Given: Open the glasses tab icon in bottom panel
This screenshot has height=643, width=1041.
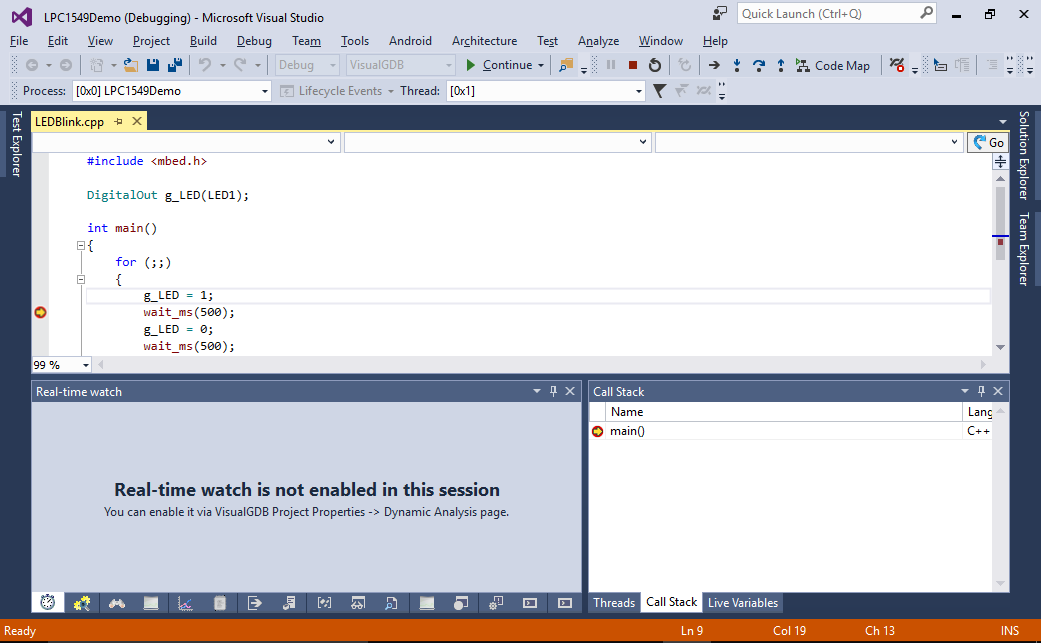Looking at the screenshot, I should tap(358, 603).
